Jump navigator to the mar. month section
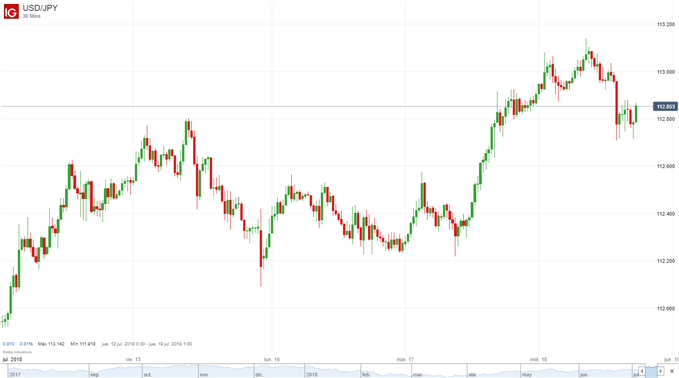 [417, 375]
